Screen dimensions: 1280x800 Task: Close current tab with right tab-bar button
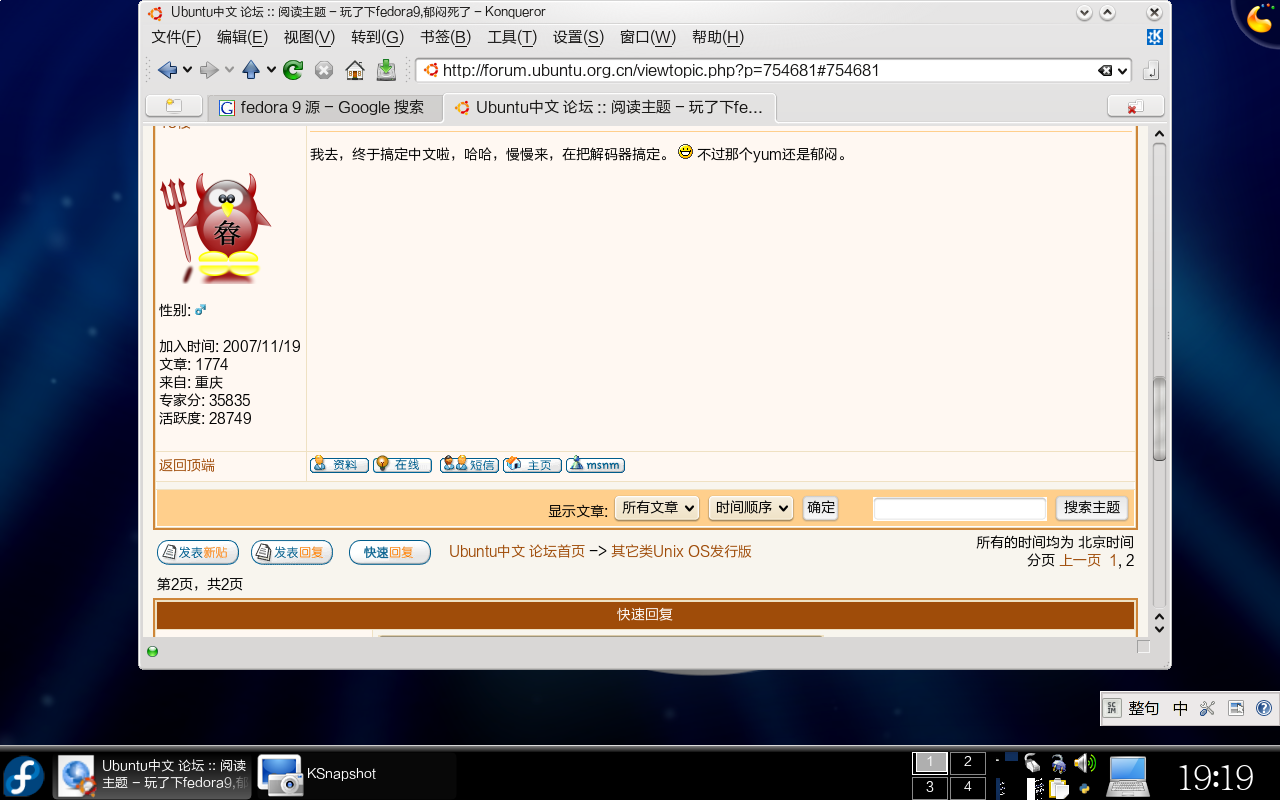(x=1136, y=106)
